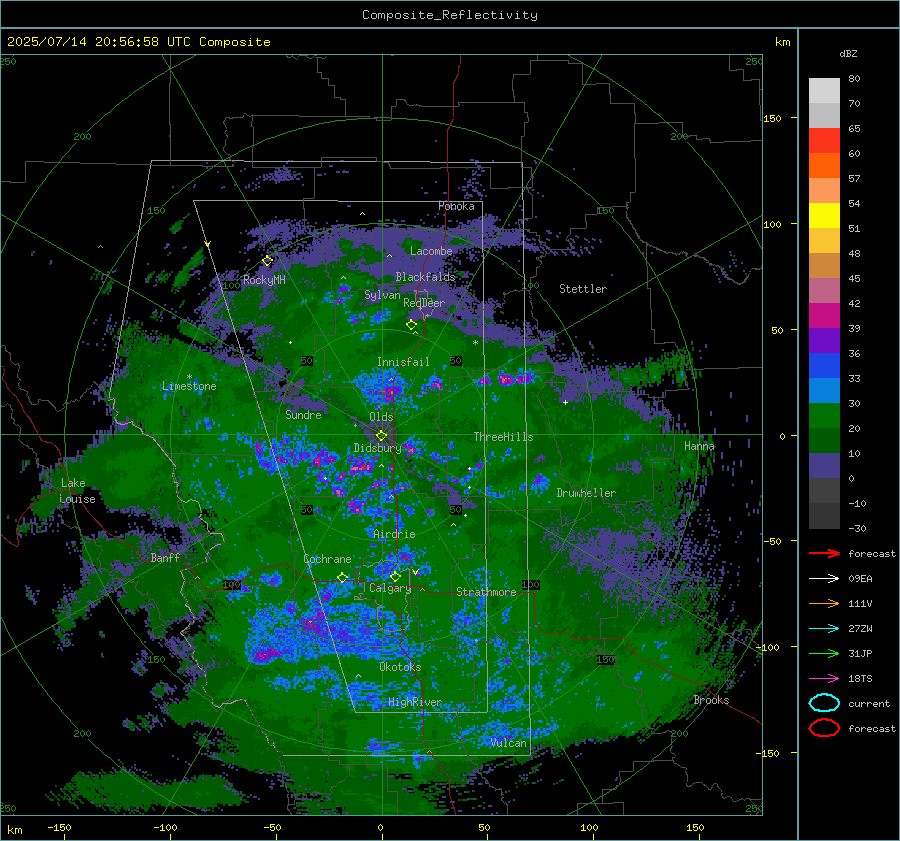This screenshot has width=900, height=841.
Task: Click the 65 dBZ red color swatch
Action: [824, 141]
